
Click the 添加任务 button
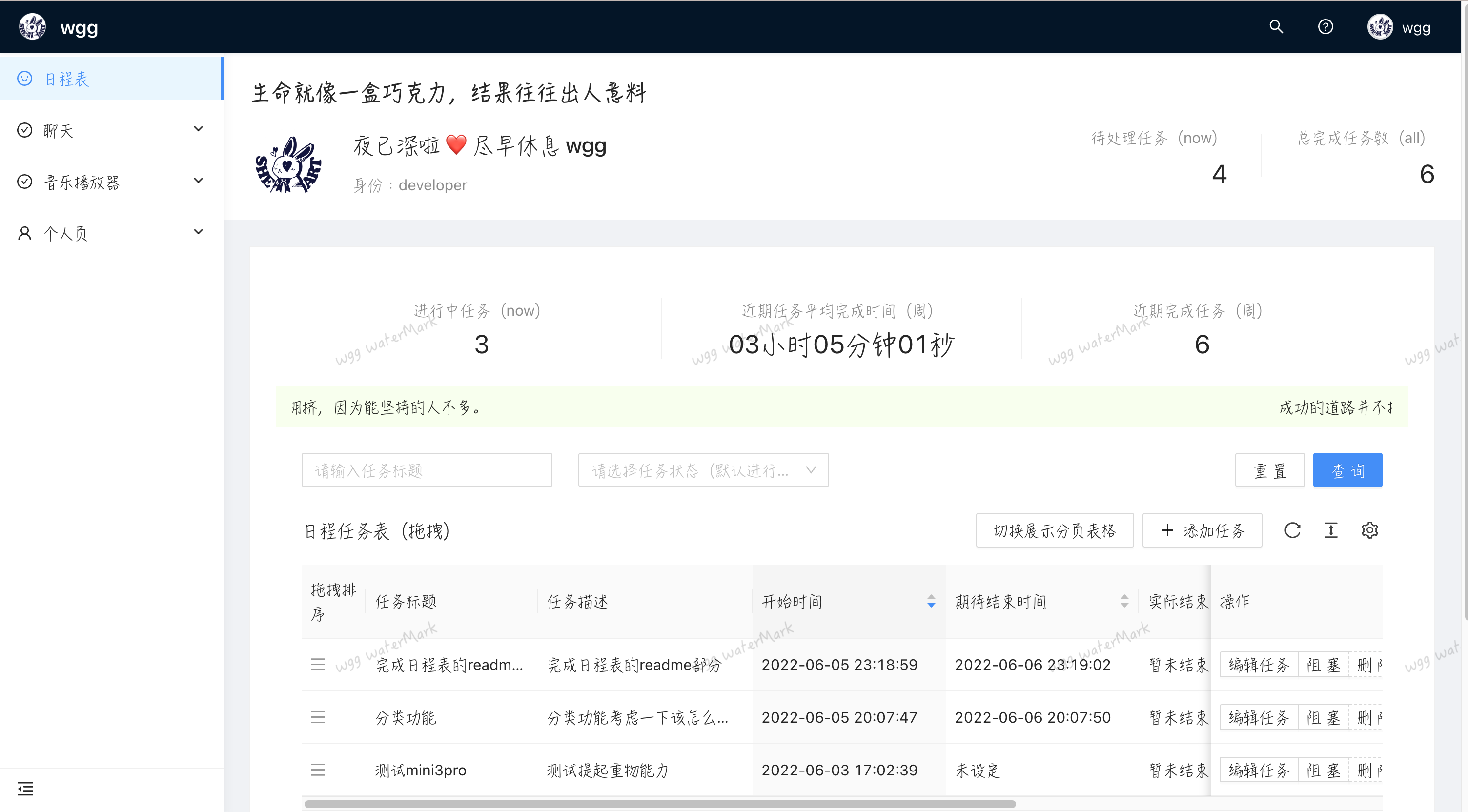click(x=1203, y=530)
